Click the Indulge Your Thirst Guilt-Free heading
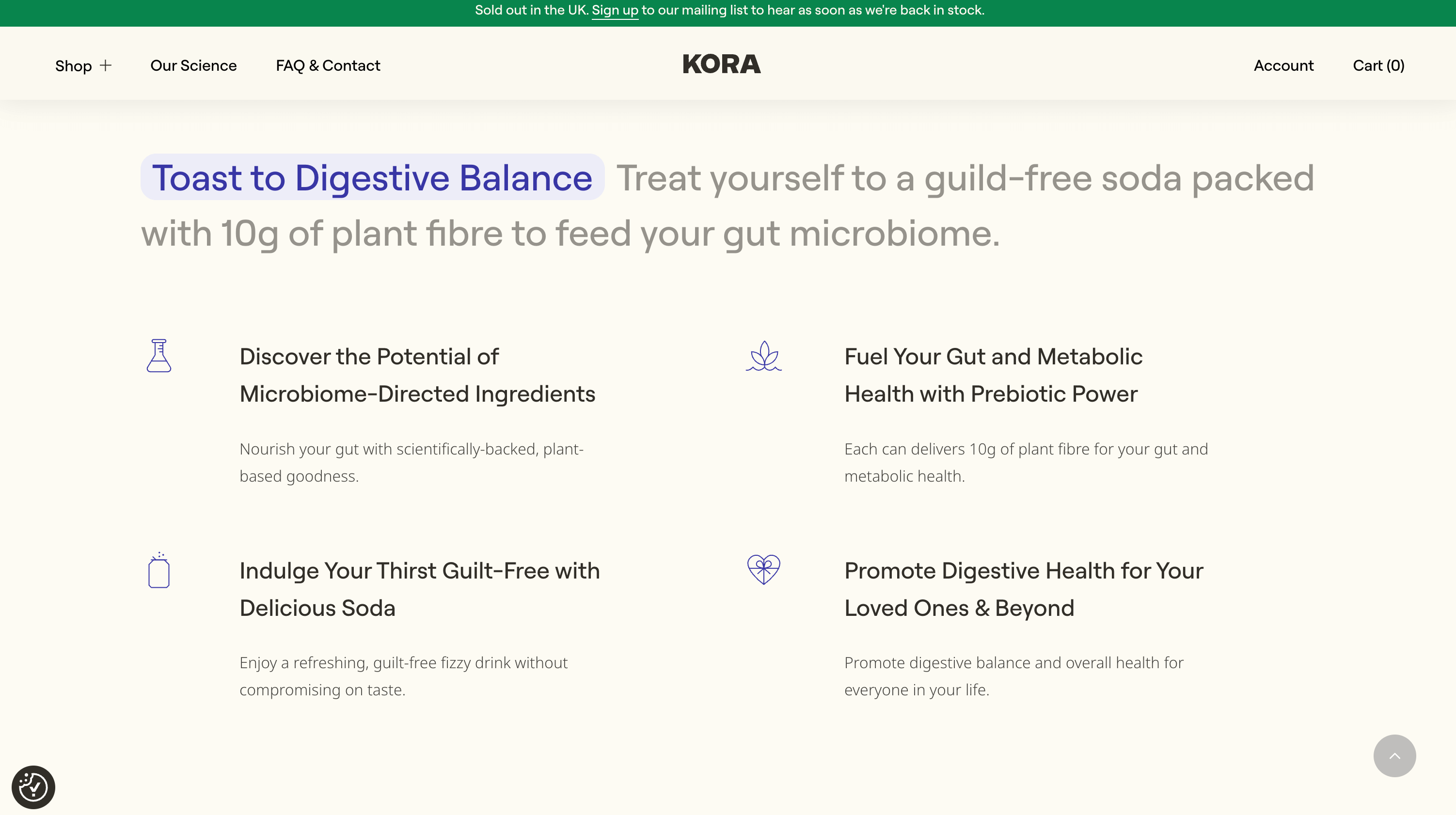 [419, 589]
